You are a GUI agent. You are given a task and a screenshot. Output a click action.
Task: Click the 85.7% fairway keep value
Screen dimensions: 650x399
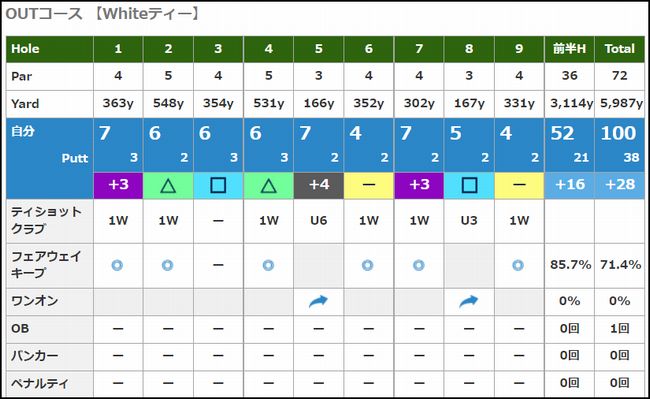pos(570,265)
